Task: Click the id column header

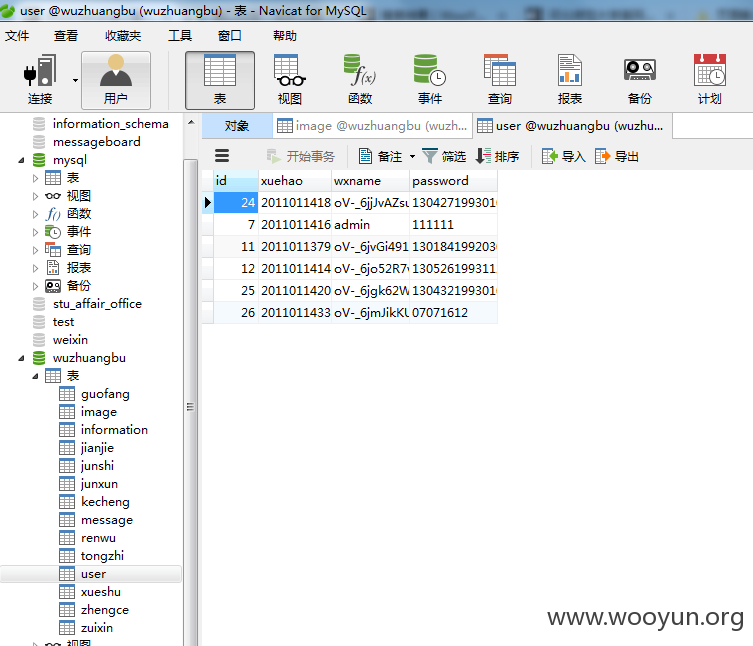Action: (x=236, y=181)
